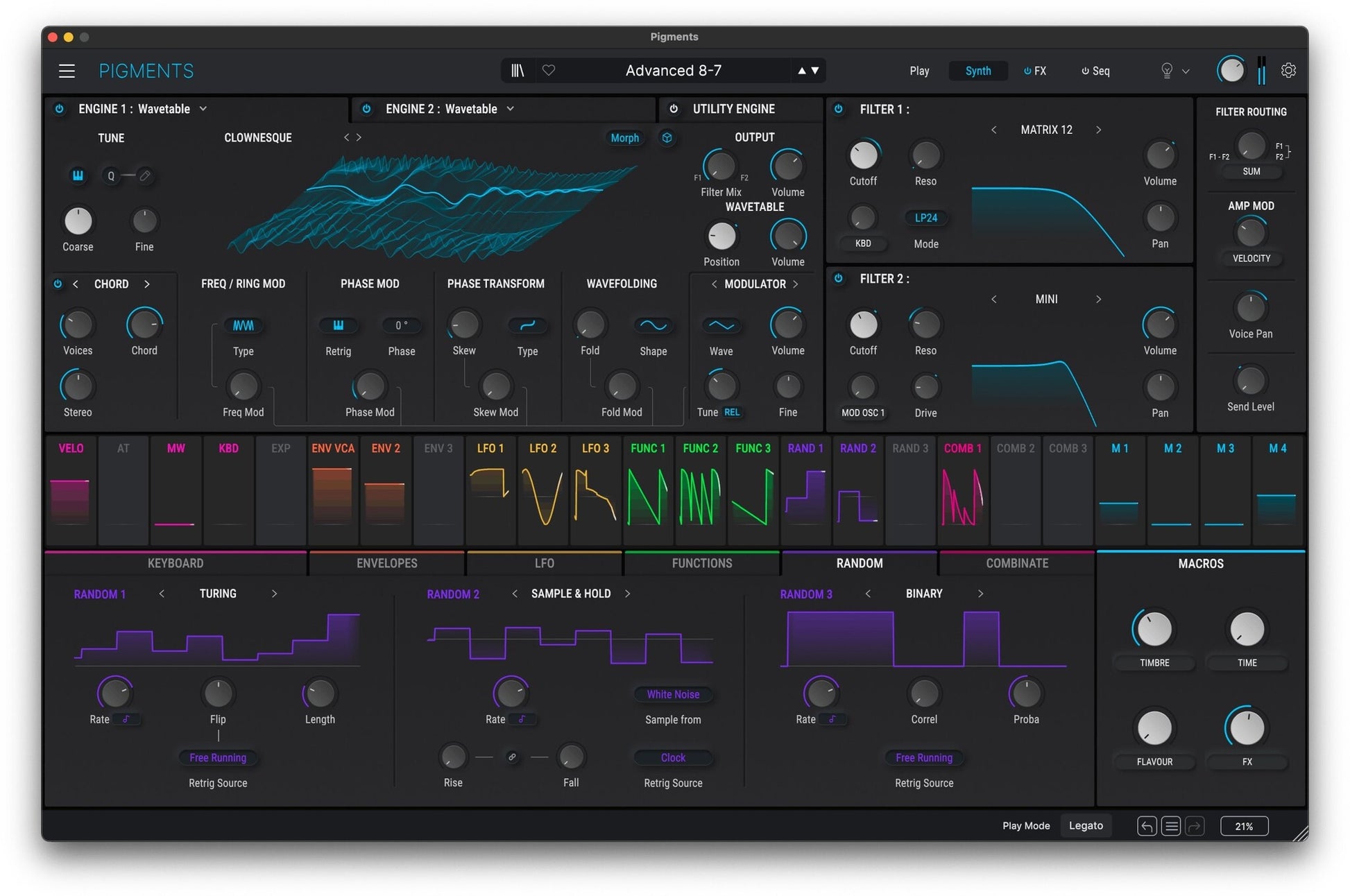
Task: Click the lightbulb sound design tips icon
Action: (x=1167, y=71)
